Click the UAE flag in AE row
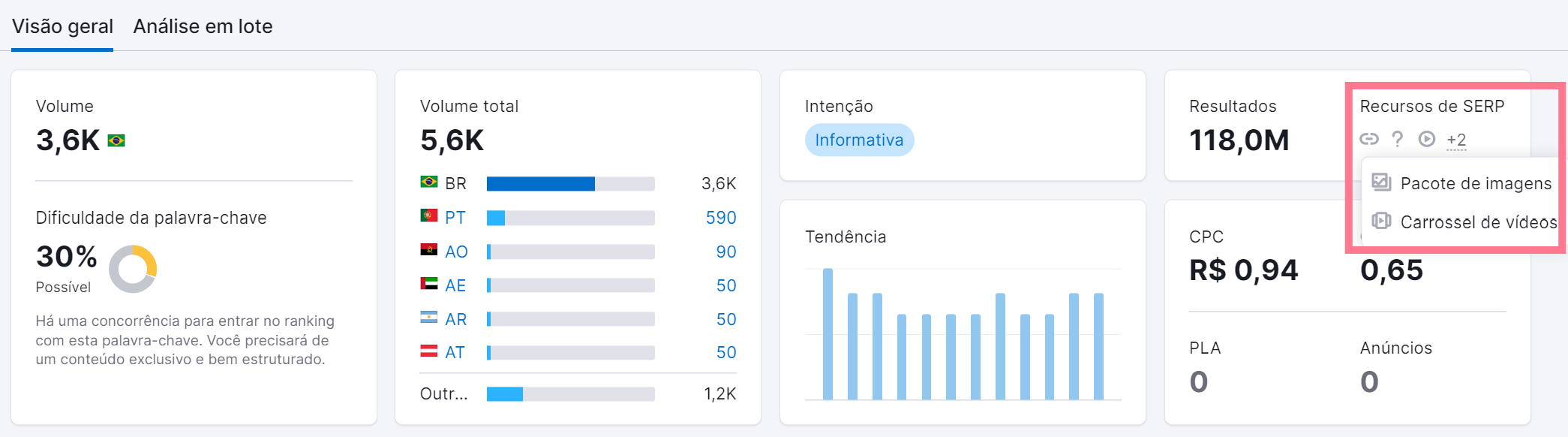1568x437 pixels. [429, 283]
